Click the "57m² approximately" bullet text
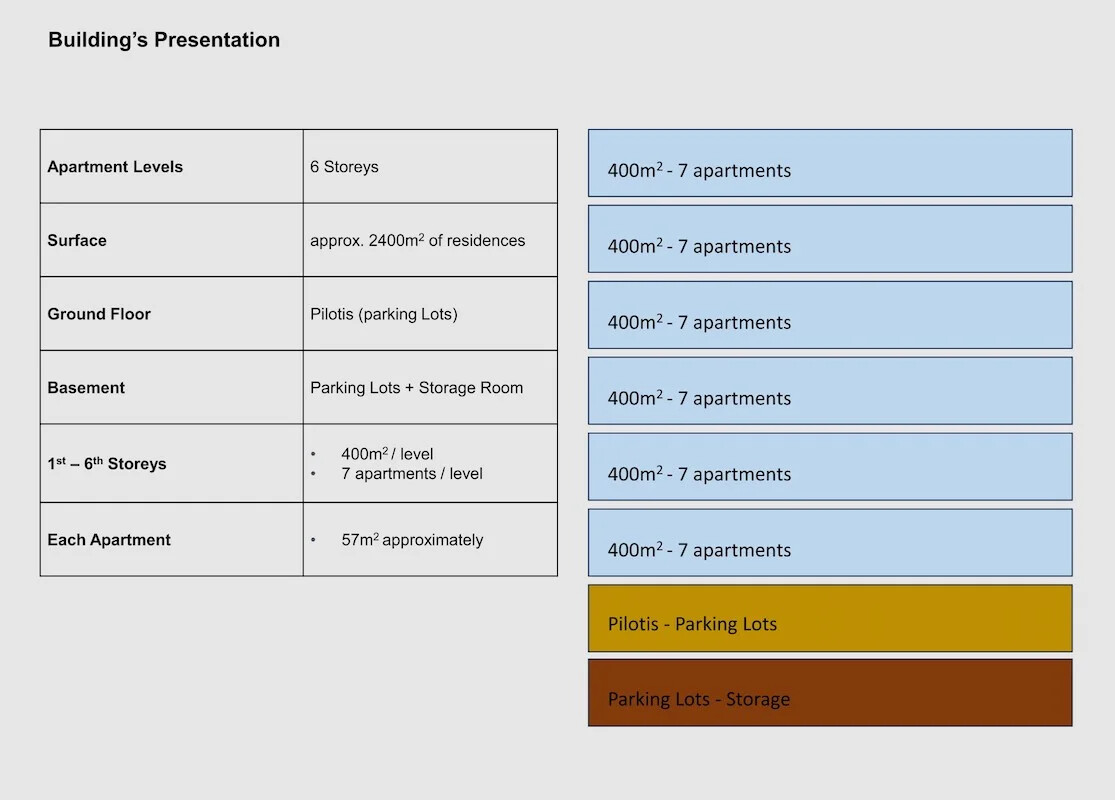This screenshot has width=1115, height=800. tap(412, 540)
